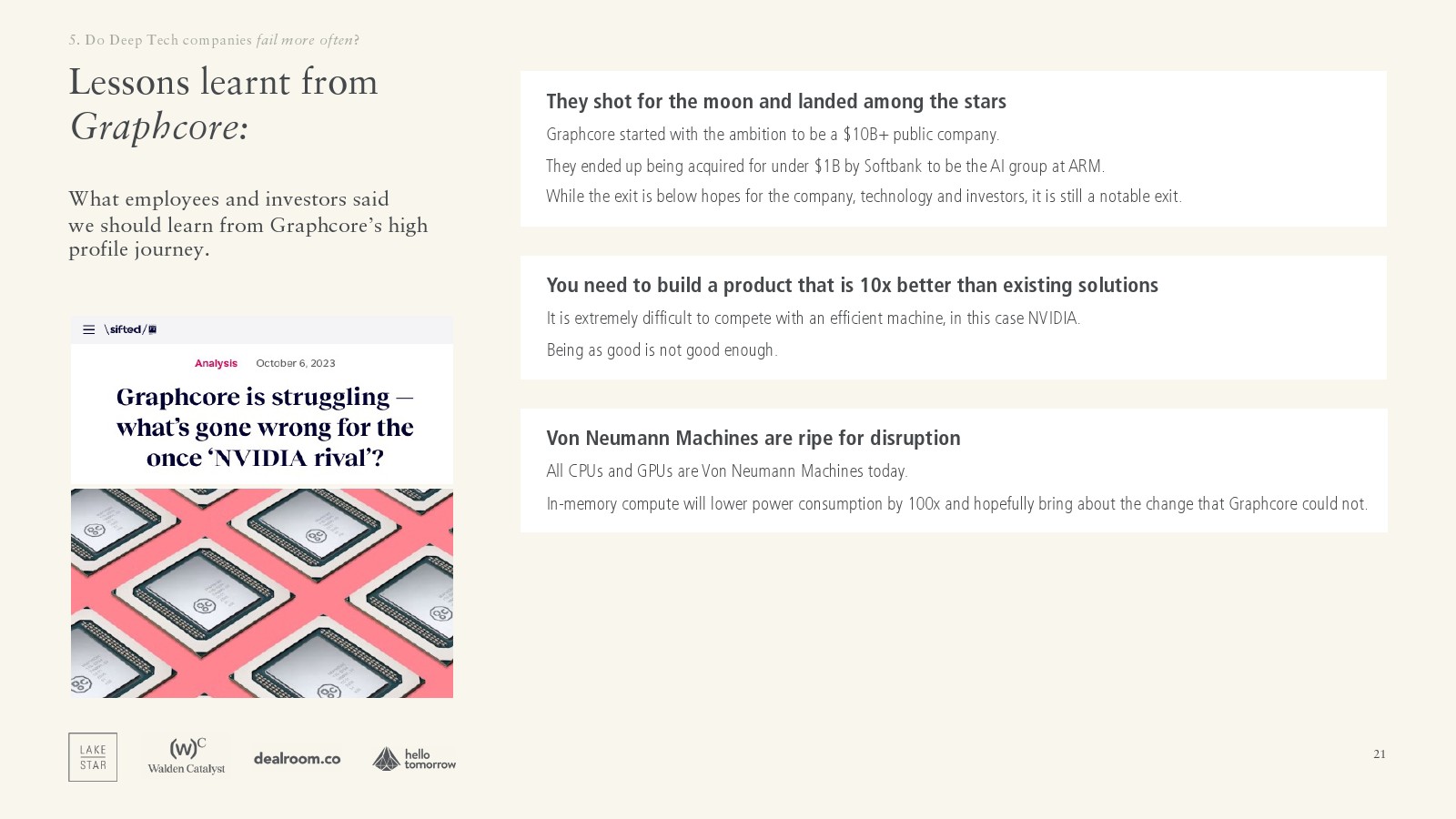Viewport: 1456px width, 819px height.
Task: Click the Graphcore chips photo
Action: (x=262, y=593)
